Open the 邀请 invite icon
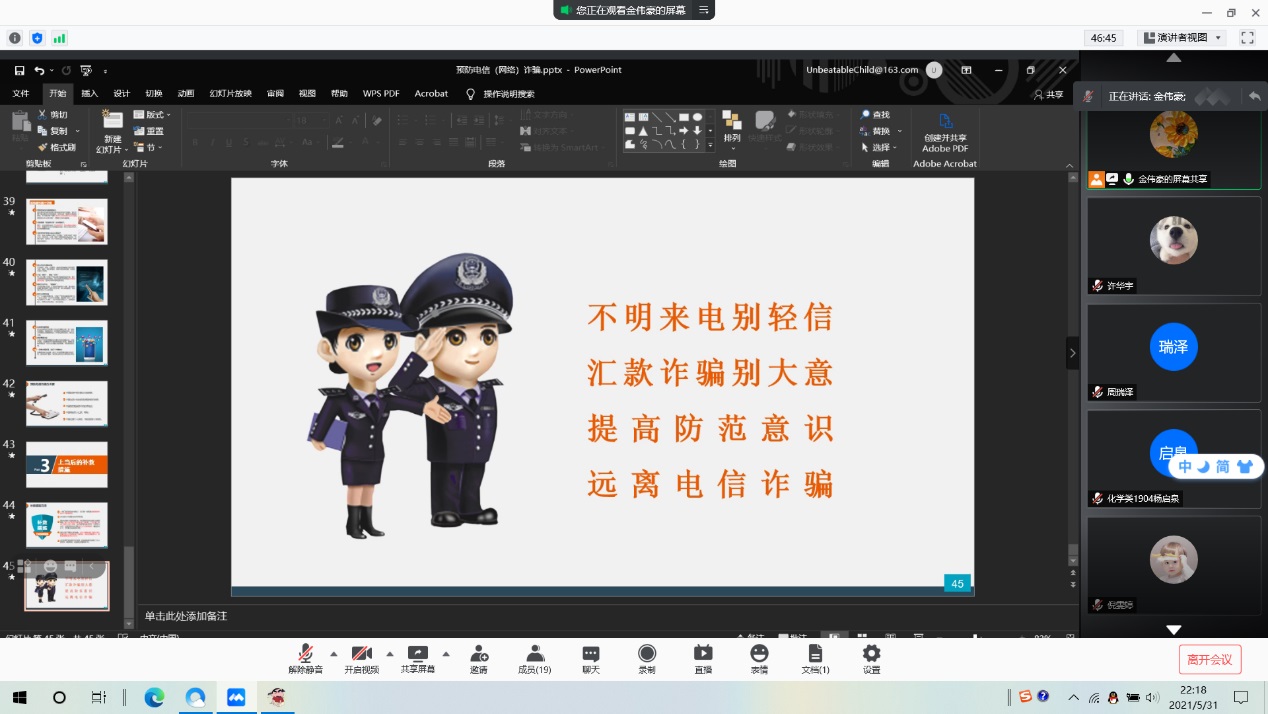The width and height of the screenshot is (1268, 714). click(x=479, y=658)
